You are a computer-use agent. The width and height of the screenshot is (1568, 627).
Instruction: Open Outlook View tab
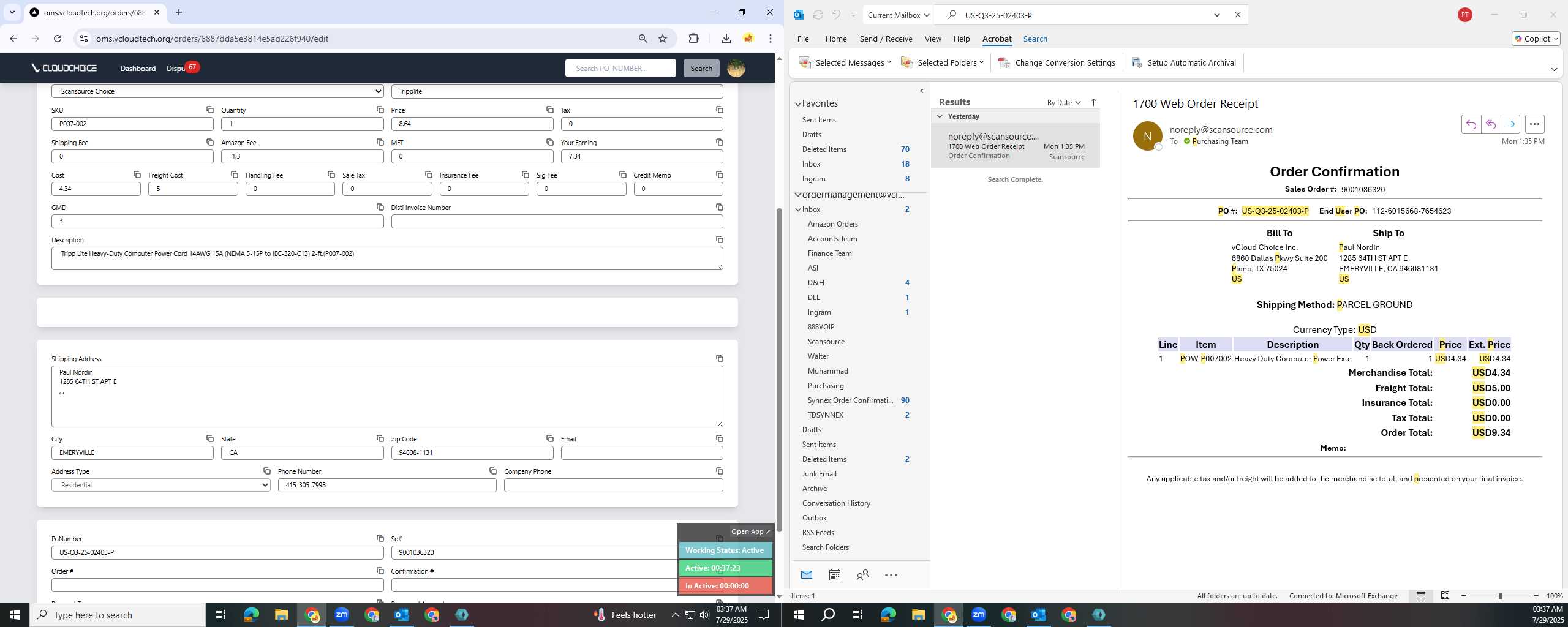pyautogui.click(x=932, y=39)
